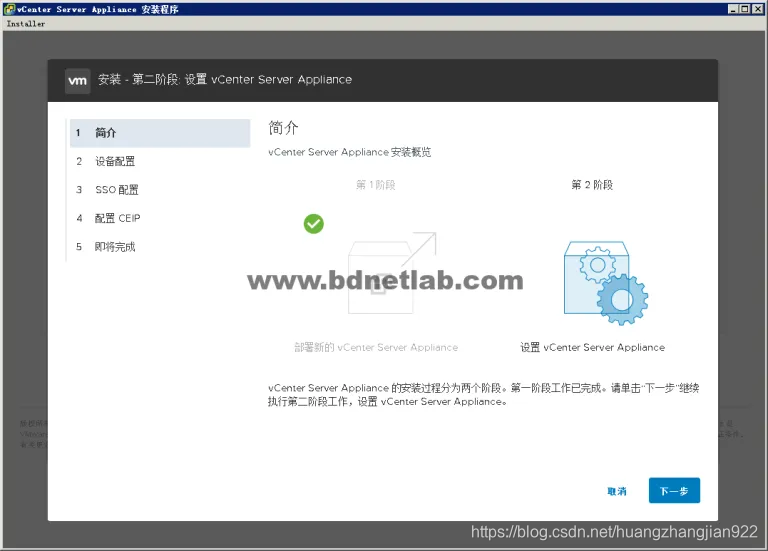The height and width of the screenshot is (551, 768).
Task: Select step 1 简介 in the wizard sidebar
Action: (160, 133)
